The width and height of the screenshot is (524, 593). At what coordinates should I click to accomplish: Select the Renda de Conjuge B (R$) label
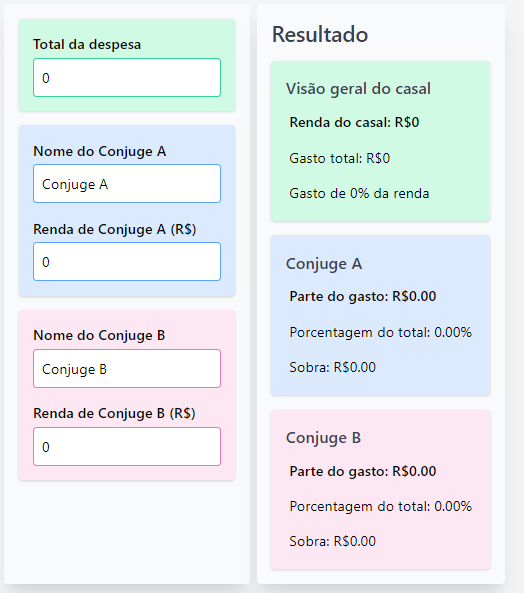(114, 413)
